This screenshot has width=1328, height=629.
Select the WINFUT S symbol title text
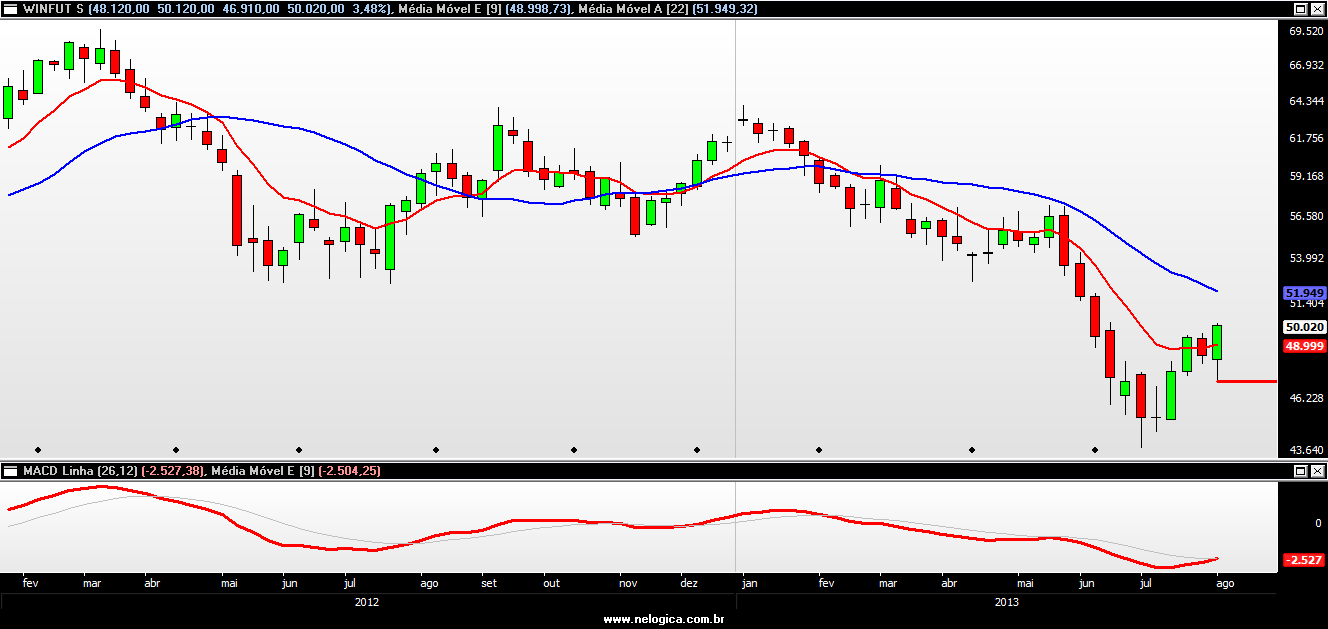click(x=54, y=8)
